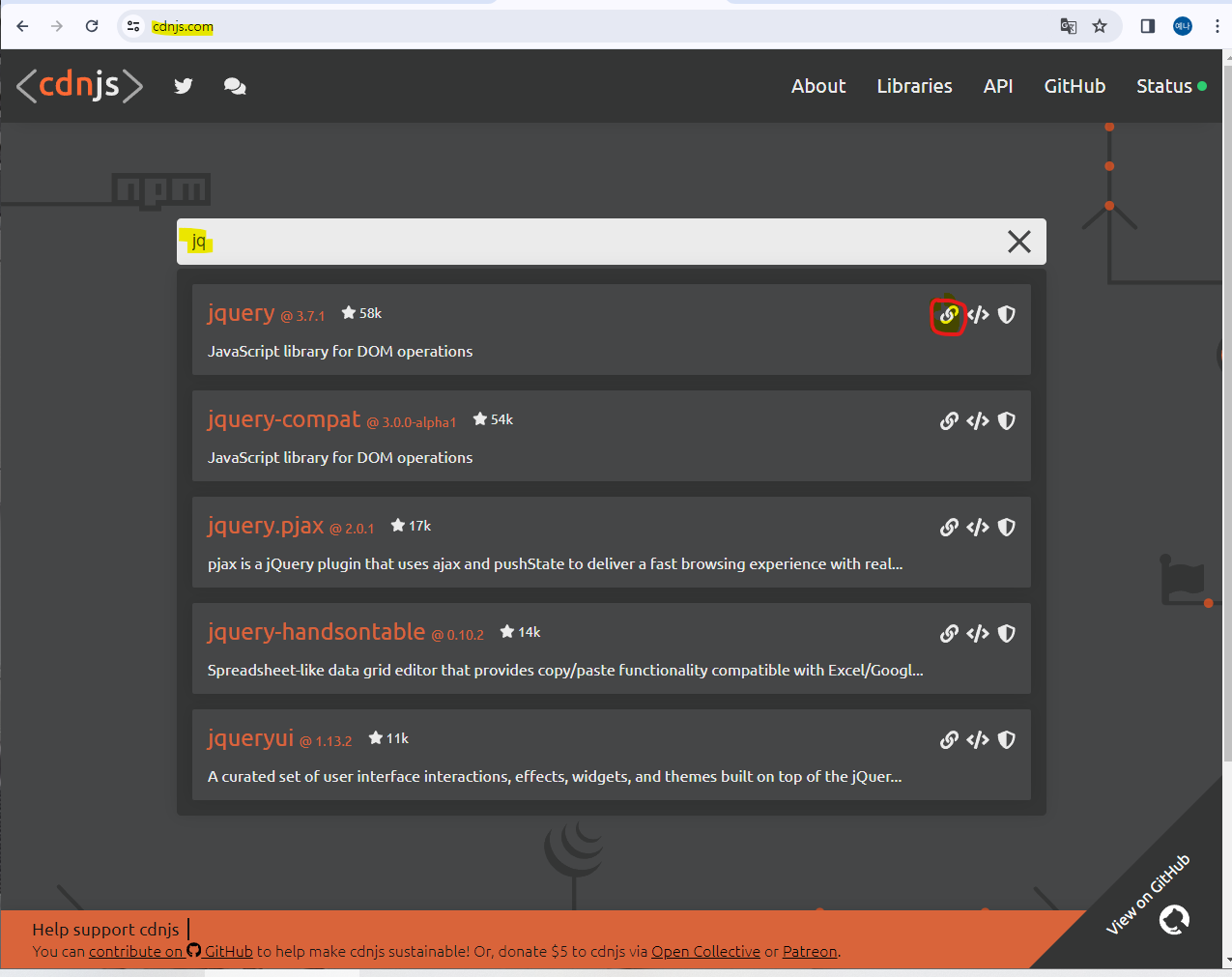Go forward in the browser

click(57, 26)
